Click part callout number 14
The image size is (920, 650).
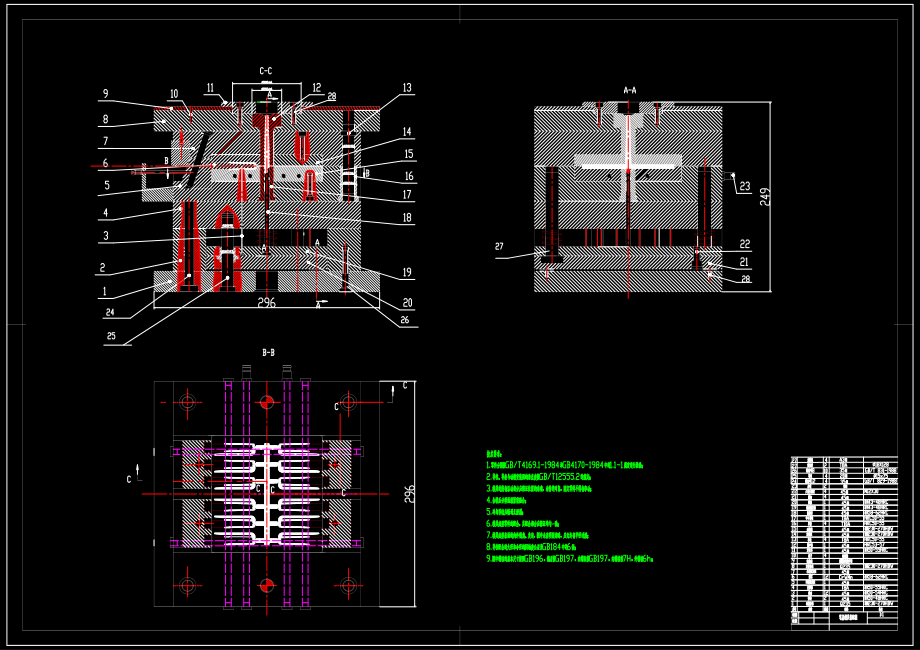point(407,132)
